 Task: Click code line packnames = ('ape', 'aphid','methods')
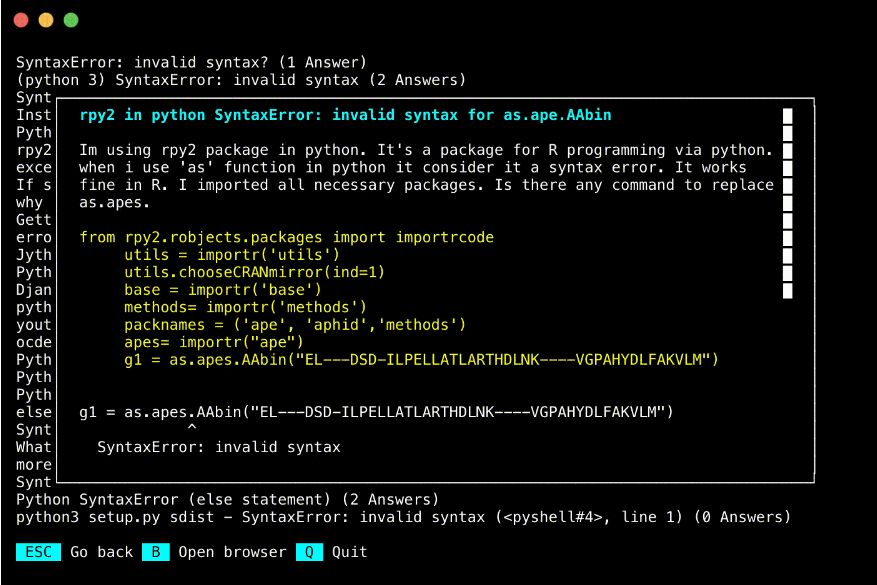(x=295, y=325)
